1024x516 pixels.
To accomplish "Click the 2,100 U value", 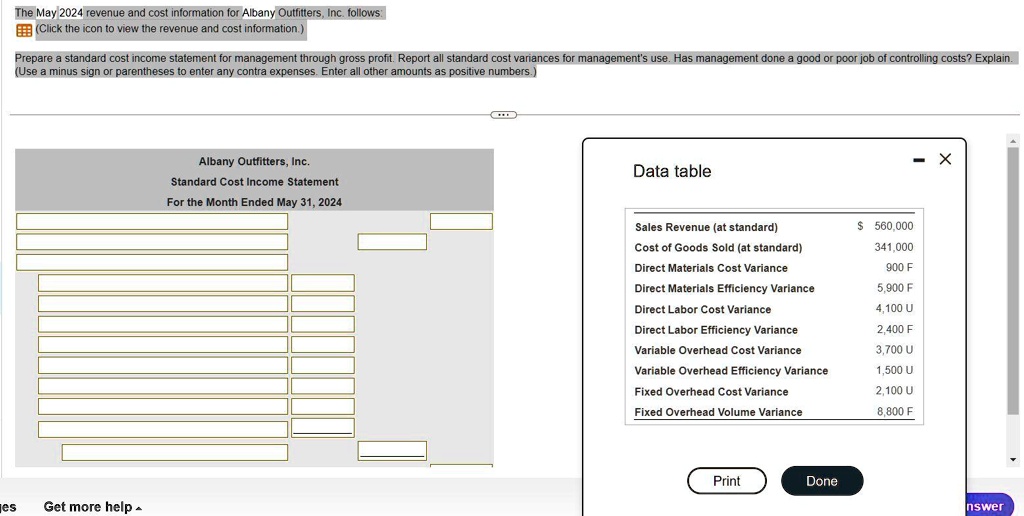I will pyautogui.click(x=895, y=391).
